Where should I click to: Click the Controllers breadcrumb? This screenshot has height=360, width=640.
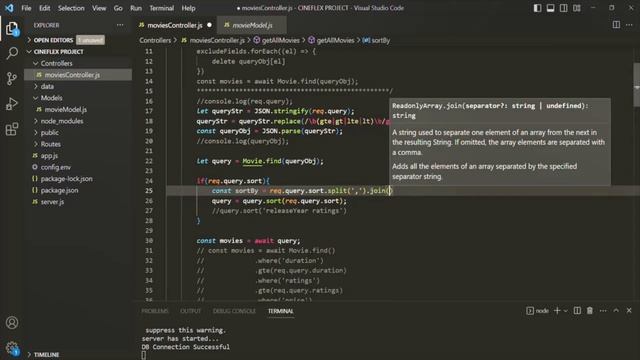point(155,40)
